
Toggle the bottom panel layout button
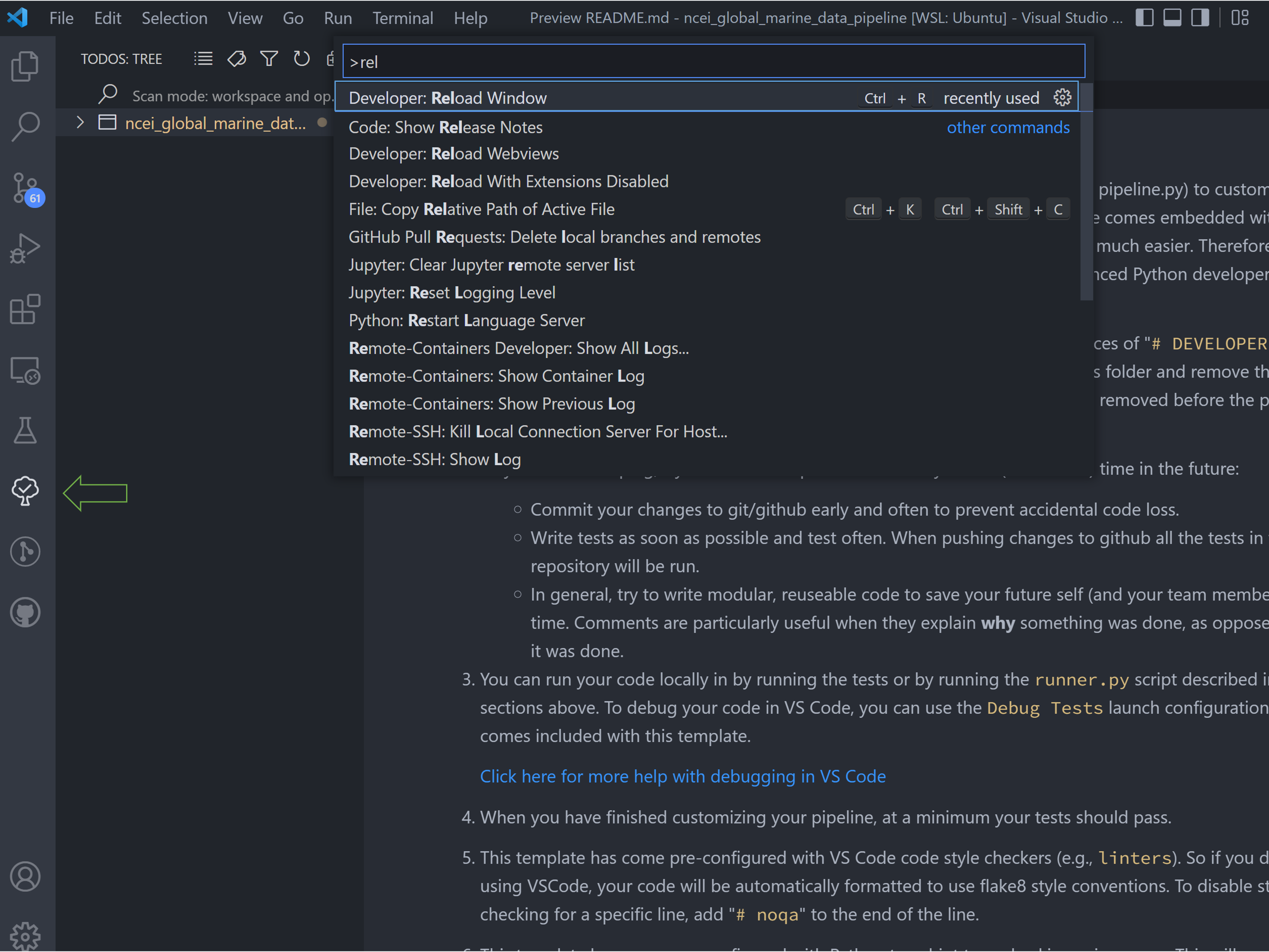click(1172, 18)
